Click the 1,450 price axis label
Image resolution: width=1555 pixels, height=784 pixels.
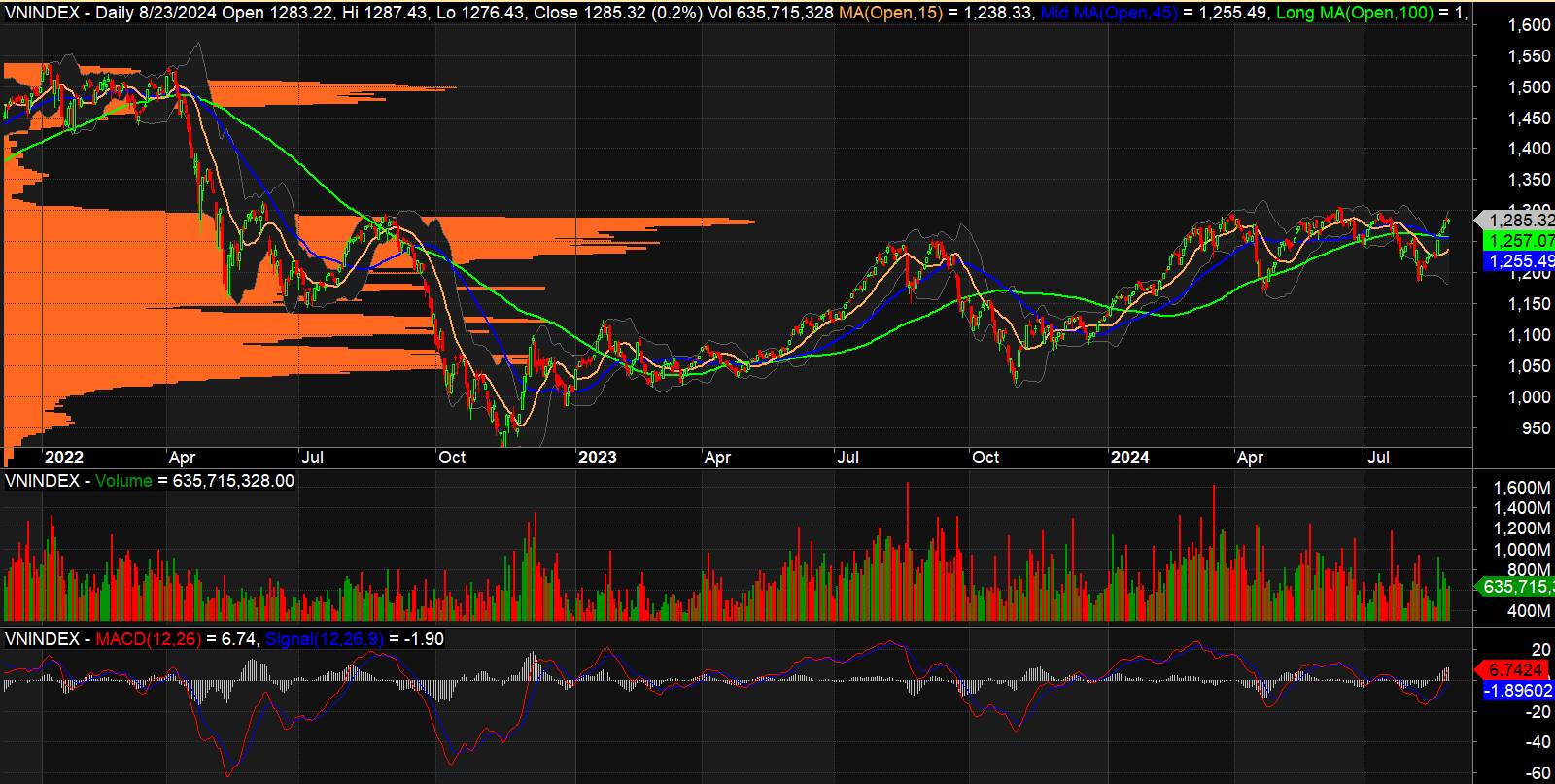[x=1529, y=119]
